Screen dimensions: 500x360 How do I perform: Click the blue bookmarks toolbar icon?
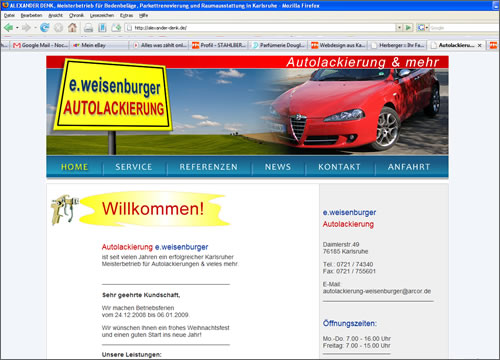[102, 28]
